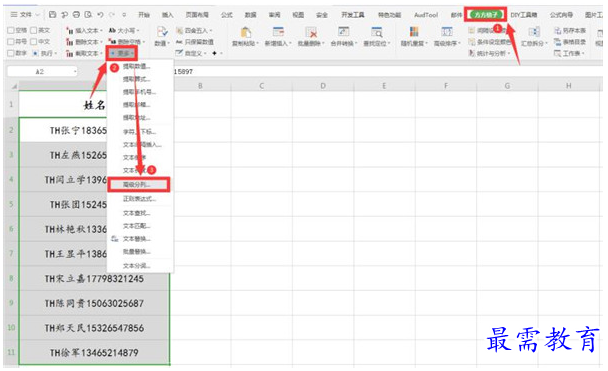Image resolution: width=608 pixels, height=371 pixels.
Task: Click the 批量删除 red-cross icon
Action: click(x=311, y=32)
